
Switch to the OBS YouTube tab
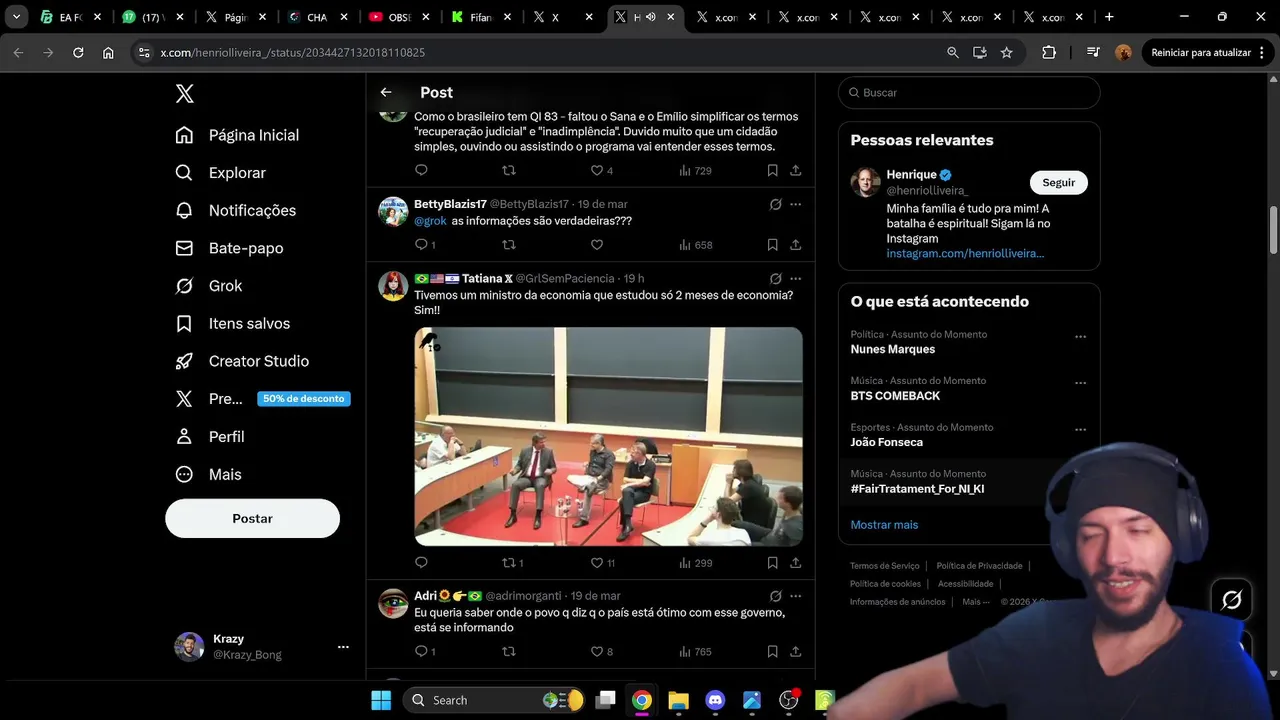(399, 17)
